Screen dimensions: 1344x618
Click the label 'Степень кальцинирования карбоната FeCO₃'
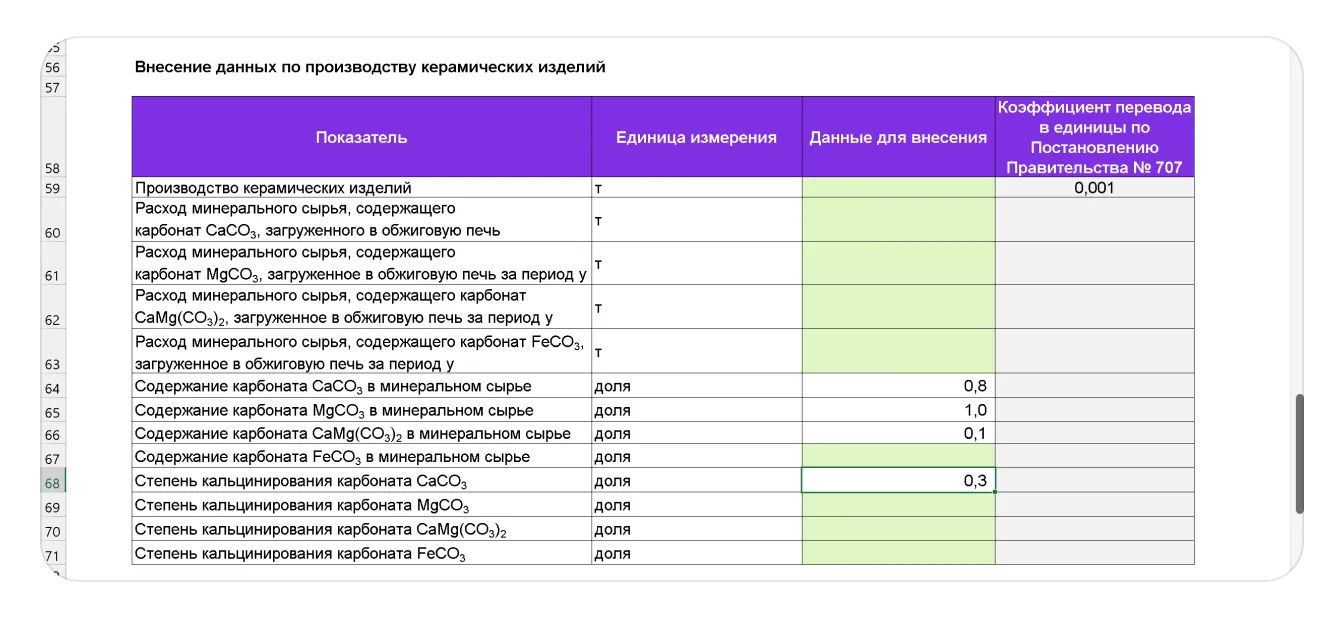point(300,554)
